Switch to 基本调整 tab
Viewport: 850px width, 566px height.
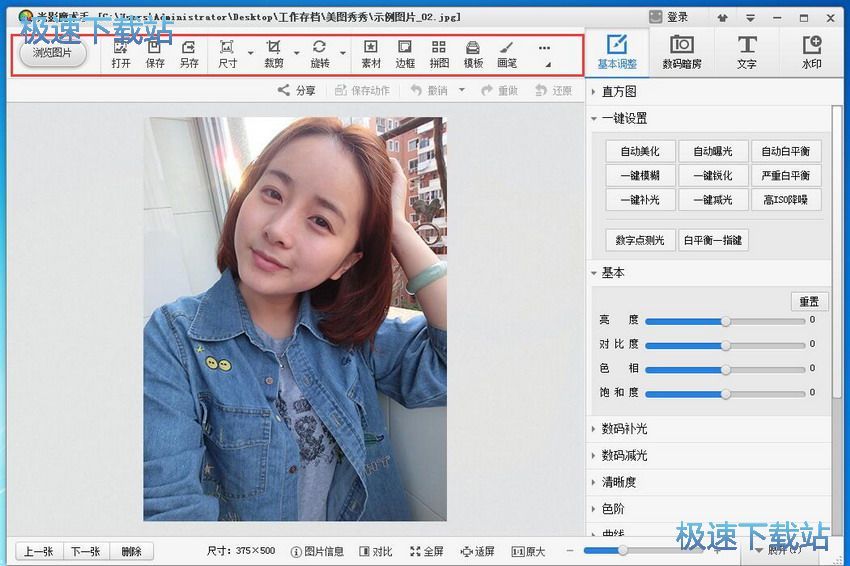click(x=617, y=52)
